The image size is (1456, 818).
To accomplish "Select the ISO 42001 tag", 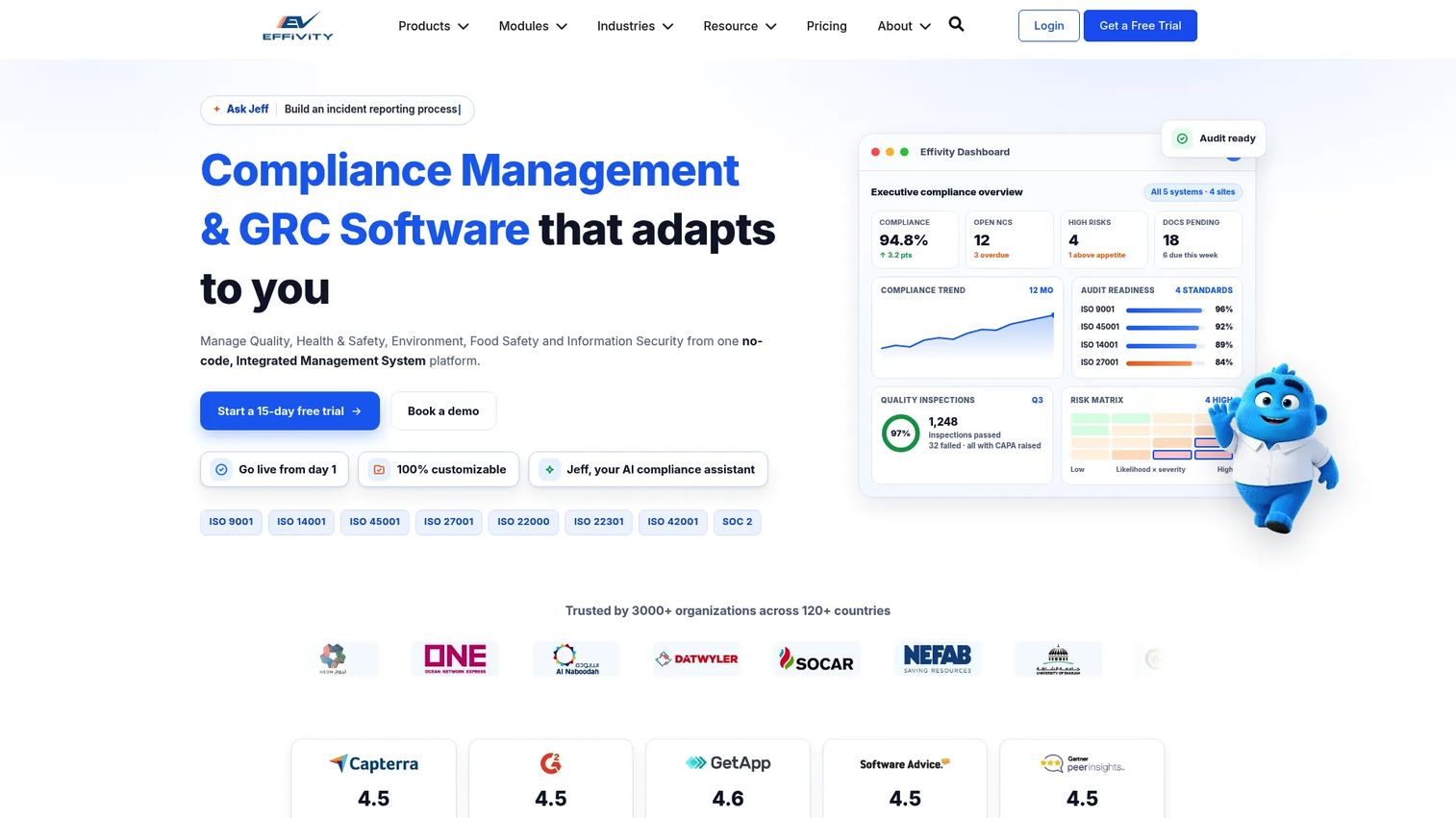I will (672, 522).
